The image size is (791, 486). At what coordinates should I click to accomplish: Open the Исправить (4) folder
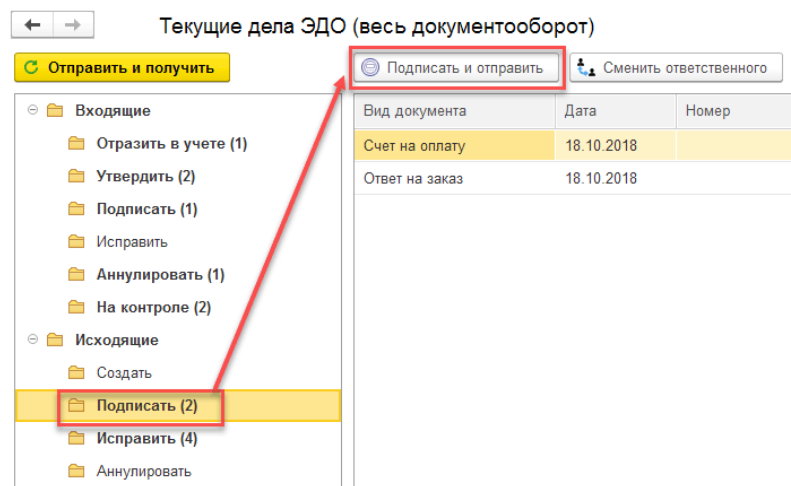click(x=147, y=439)
